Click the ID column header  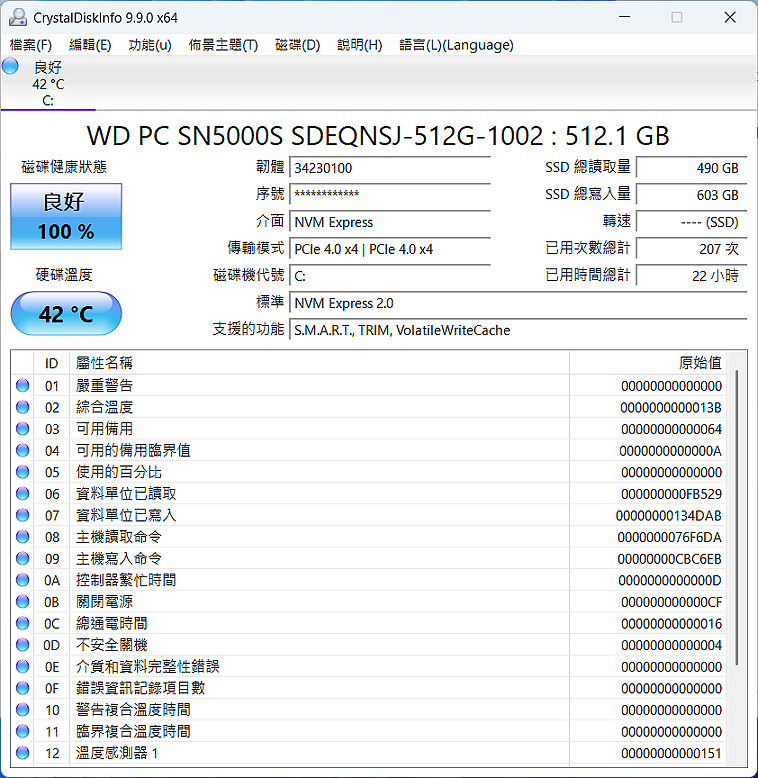pyautogui.click(x=52, y=363)
